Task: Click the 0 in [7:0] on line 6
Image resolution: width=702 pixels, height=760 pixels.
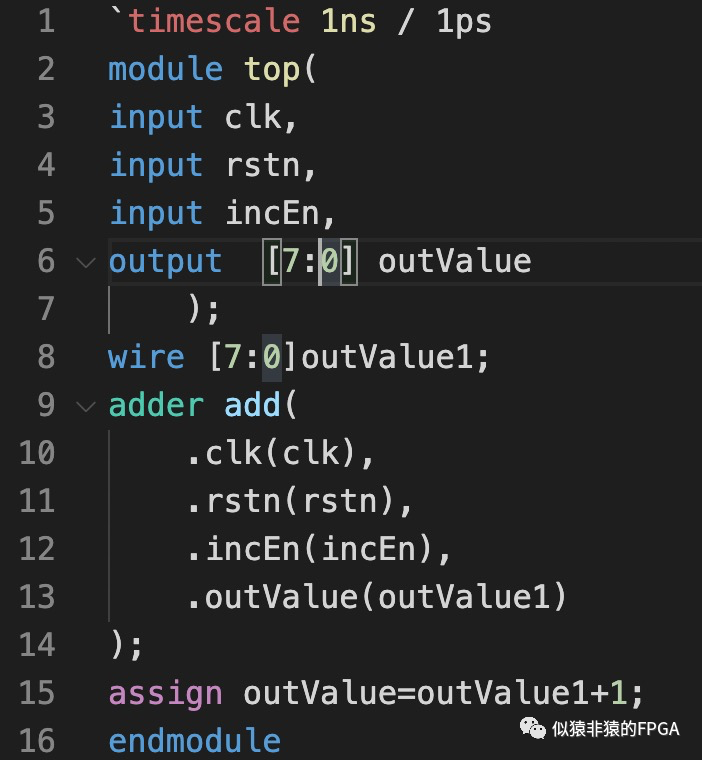Action: tap(330, 261)
